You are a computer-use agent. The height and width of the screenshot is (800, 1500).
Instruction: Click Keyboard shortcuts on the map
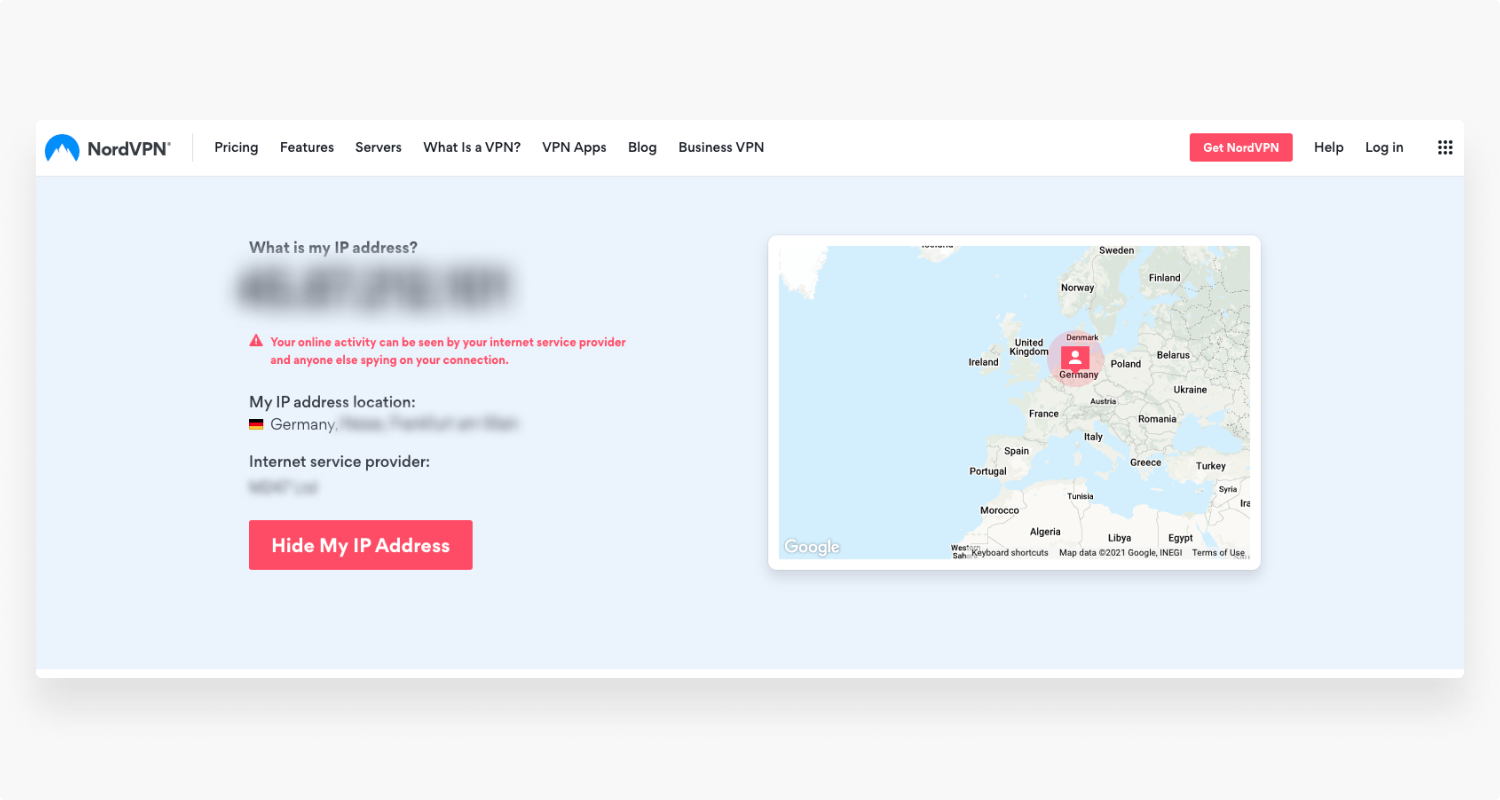click(1009, 553)
